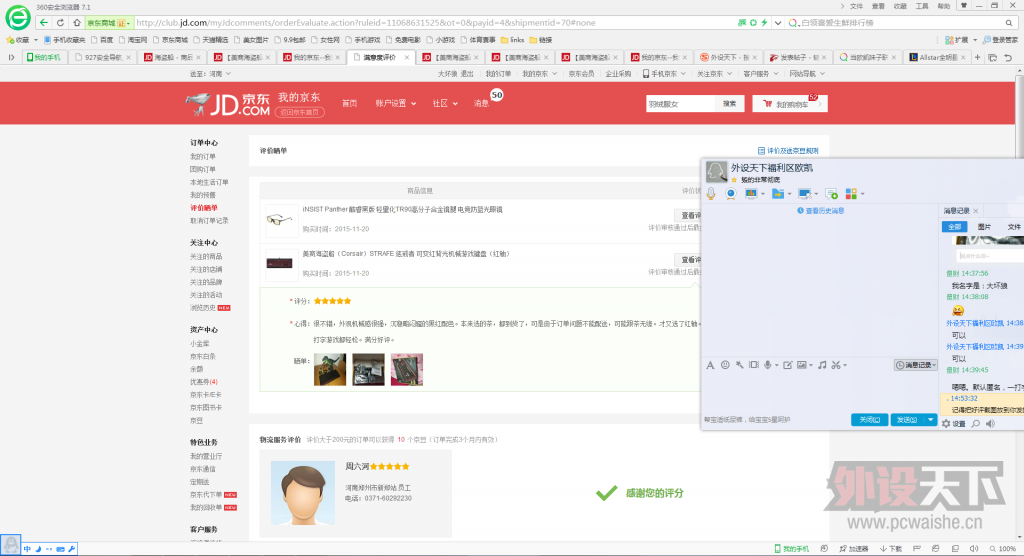Switch to the 外设天下 browser tab
The image size is (1024, 556).
[x=729, y=57]
